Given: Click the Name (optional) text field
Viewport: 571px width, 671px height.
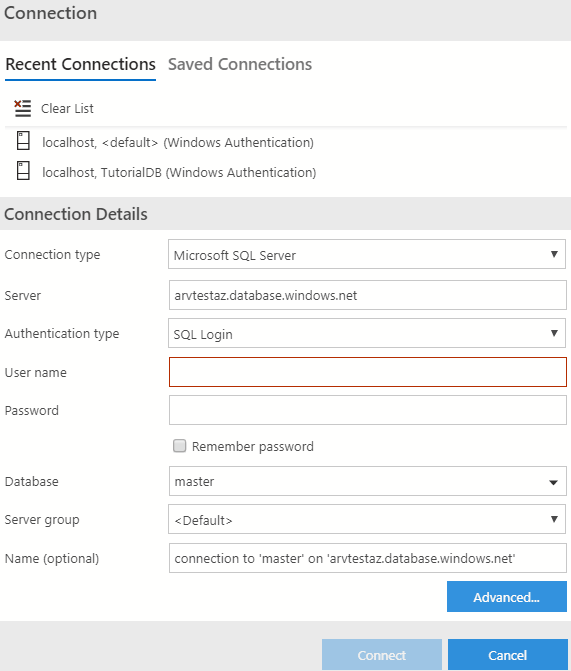Looking at the screenshot, I should (368, 558).
